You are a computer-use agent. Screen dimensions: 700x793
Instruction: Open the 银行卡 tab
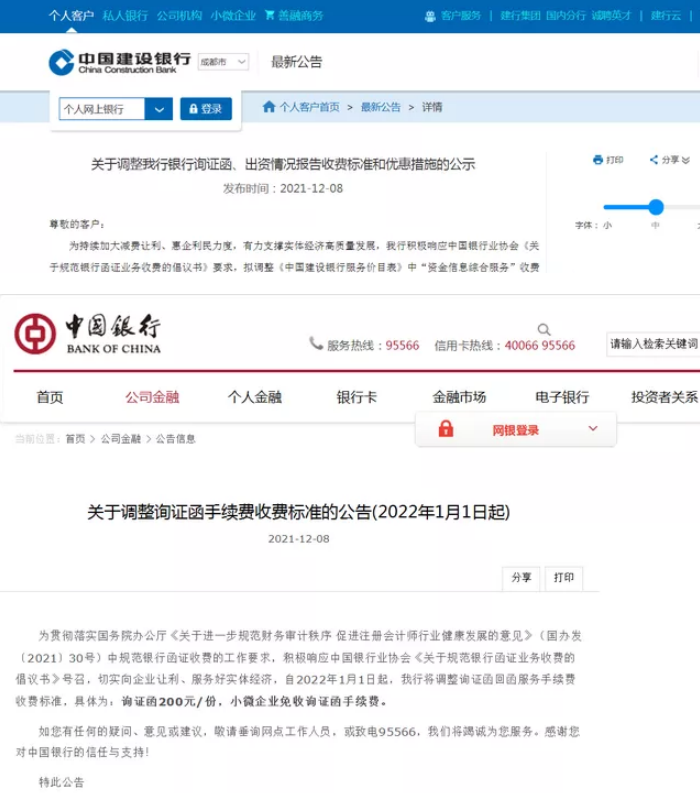click(x=357, y=398)
